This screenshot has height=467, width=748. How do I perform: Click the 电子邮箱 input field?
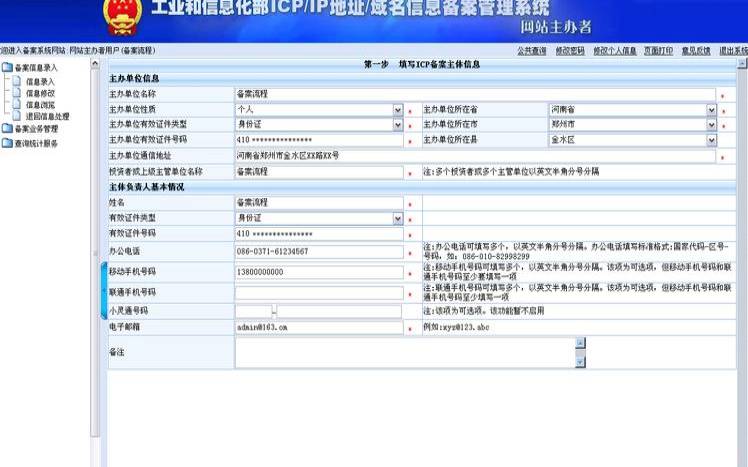318,327
